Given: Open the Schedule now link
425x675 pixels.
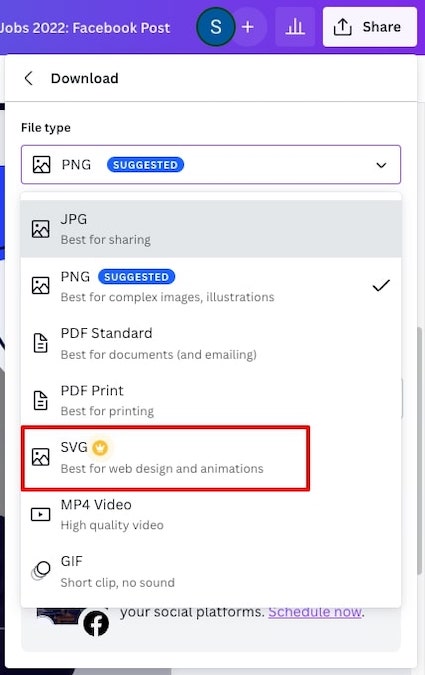Looking at the screenshot, I should (x=315, y=612).
